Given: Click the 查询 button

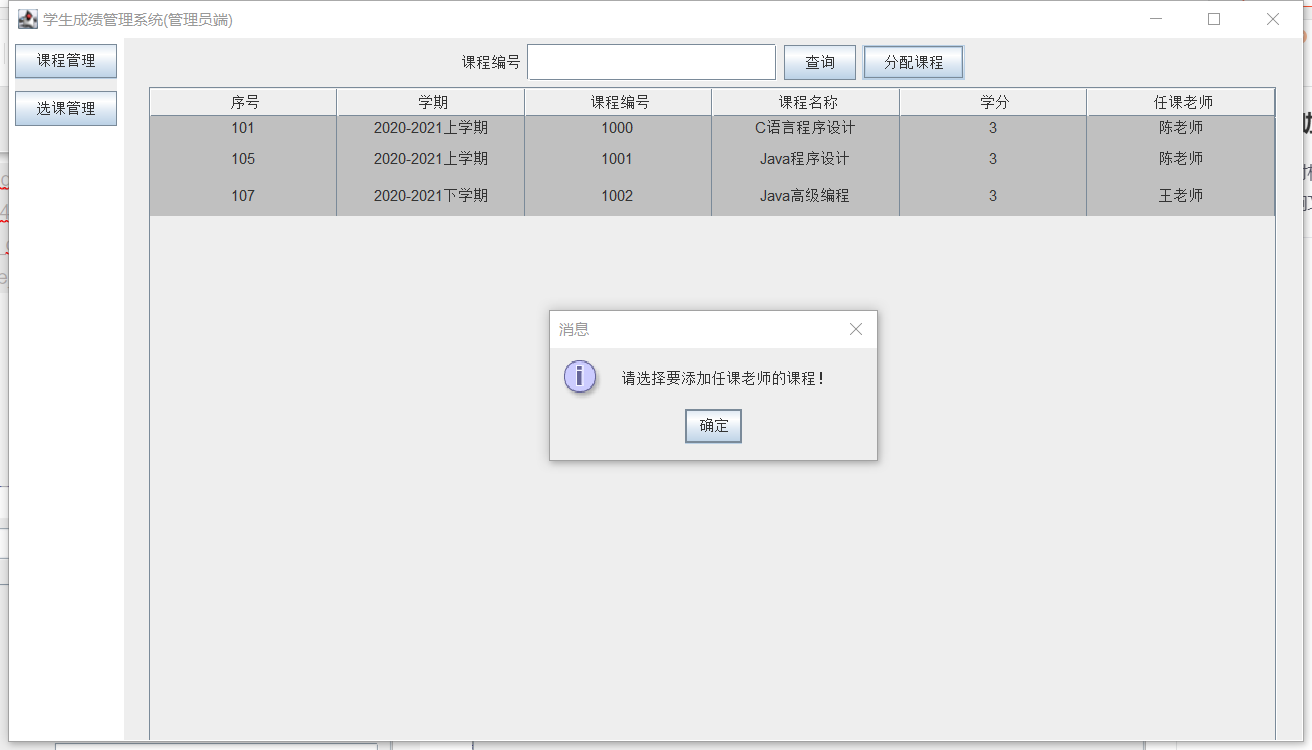Looking at the screenshot, I should pyautogui.click(x=820, y=62).
